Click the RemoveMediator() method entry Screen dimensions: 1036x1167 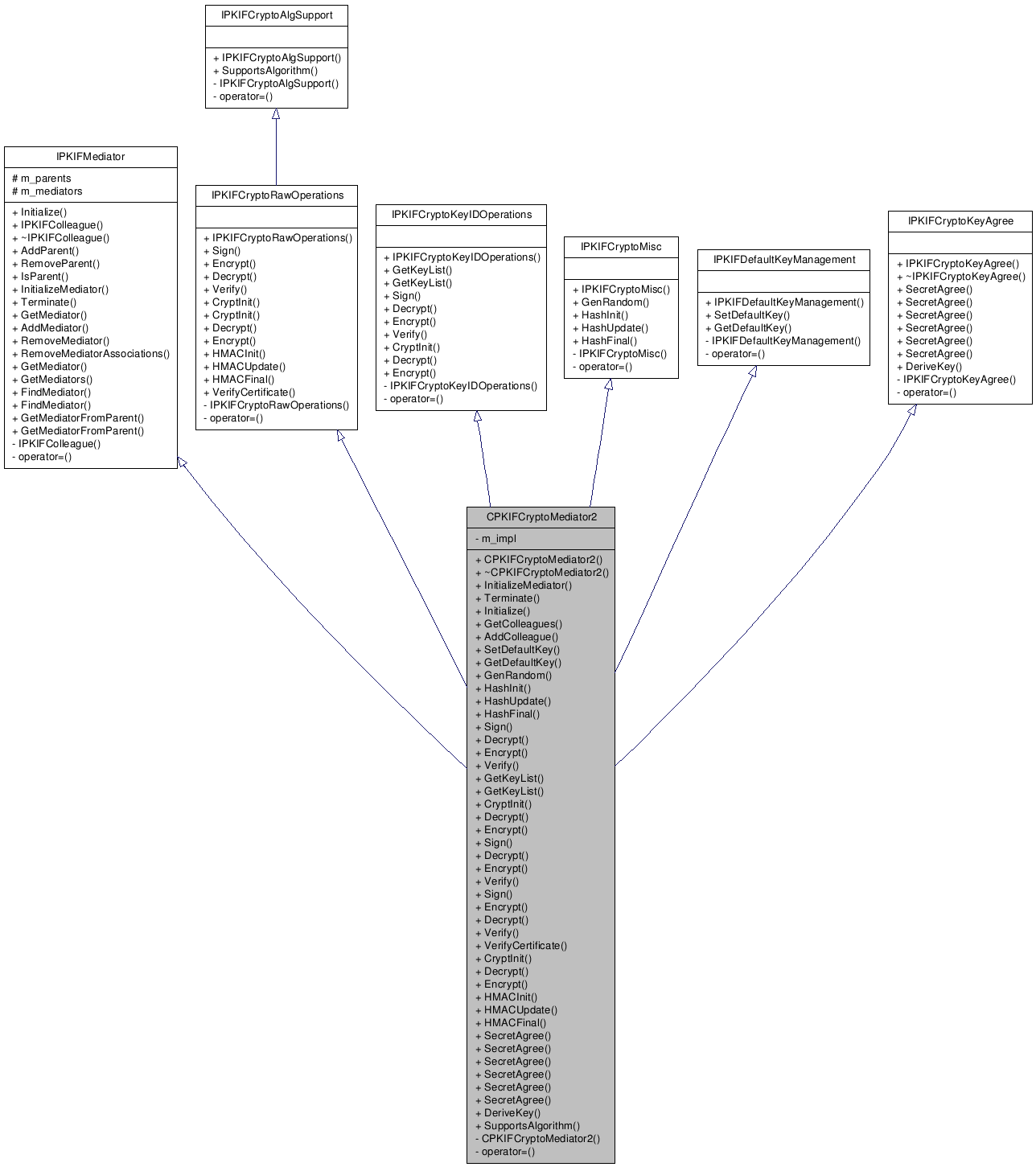coord(60,341)
